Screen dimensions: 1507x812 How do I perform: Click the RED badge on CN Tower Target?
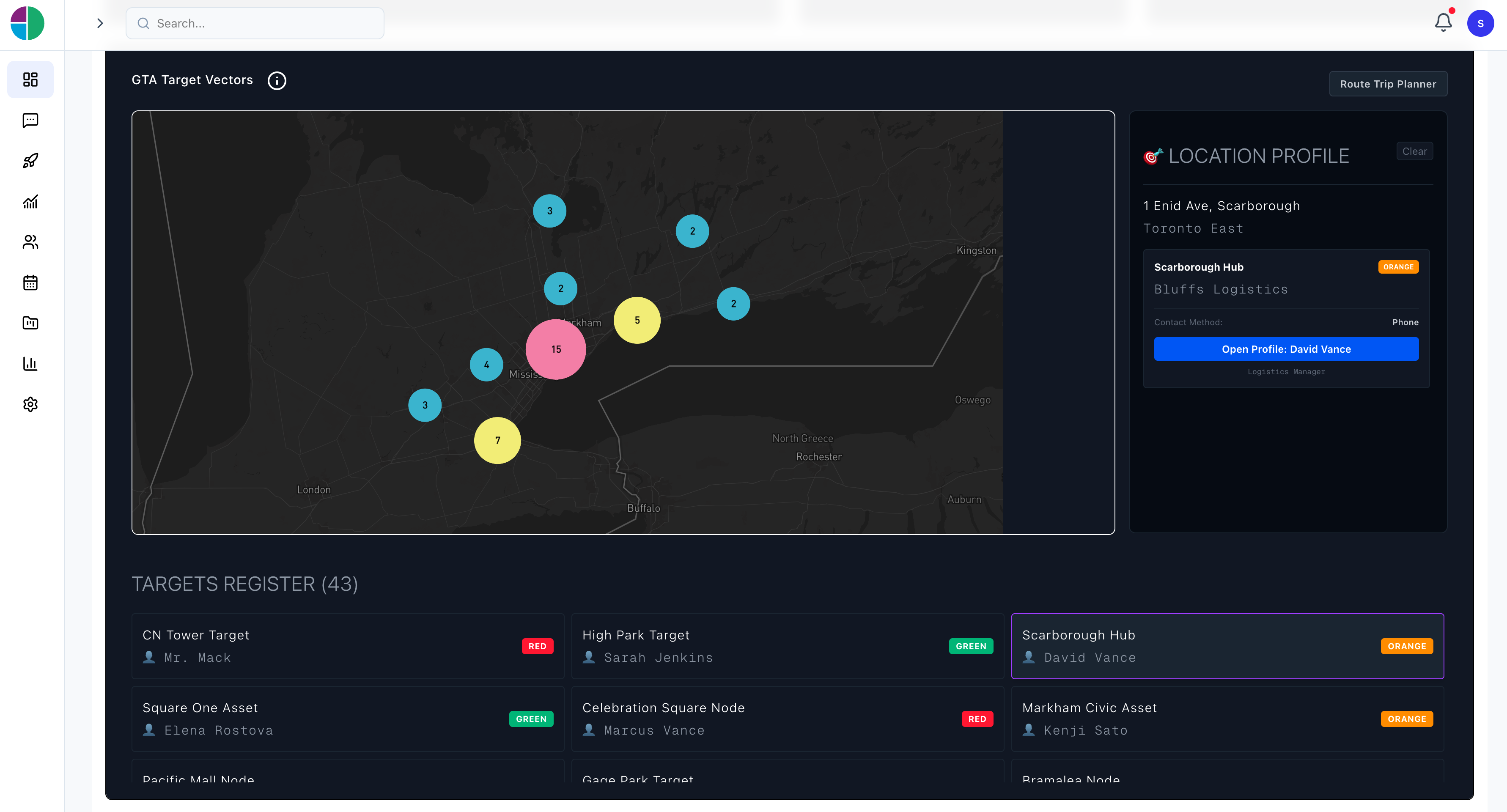point(537,646)
